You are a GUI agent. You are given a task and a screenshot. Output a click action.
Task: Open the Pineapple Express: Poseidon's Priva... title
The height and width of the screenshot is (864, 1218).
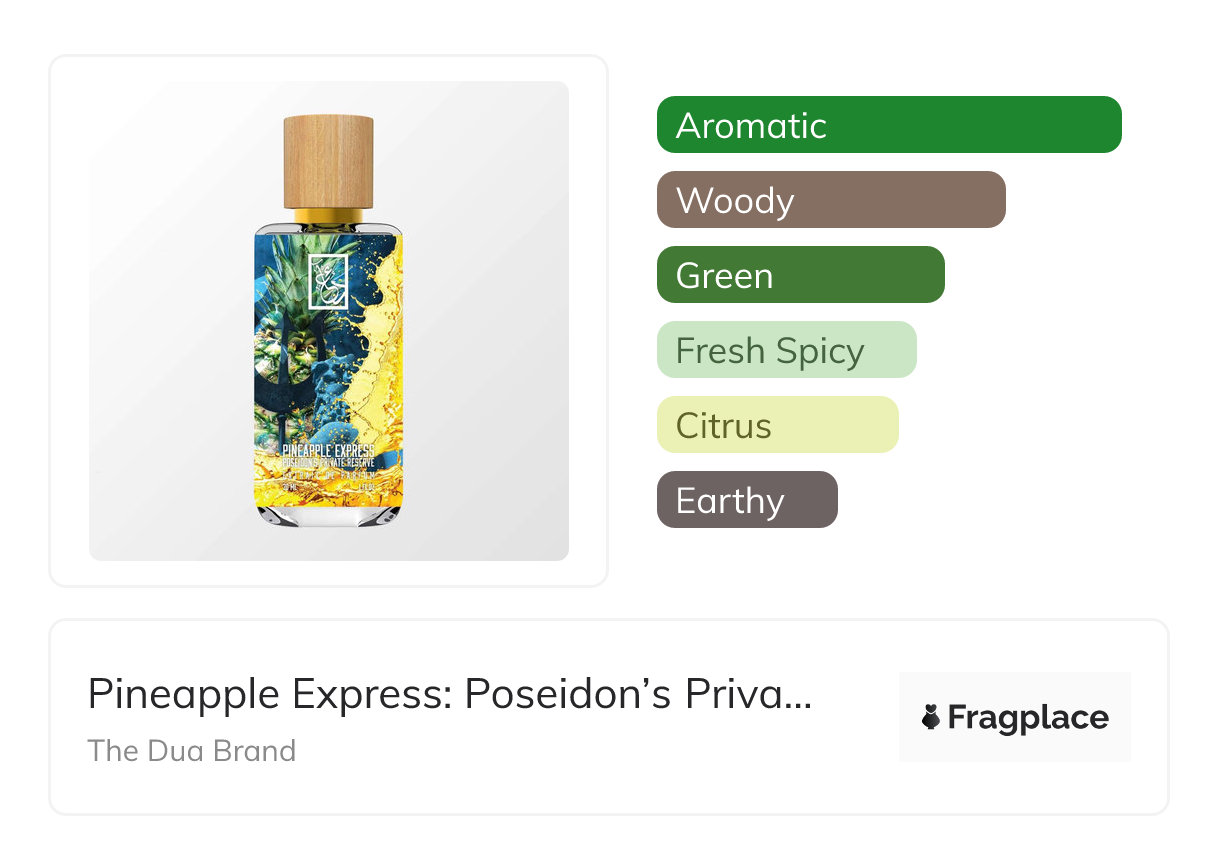[x=449, y=693]
